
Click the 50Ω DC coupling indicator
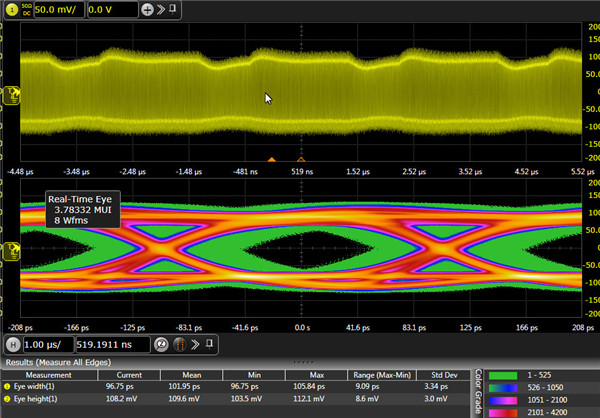point(27,8)
